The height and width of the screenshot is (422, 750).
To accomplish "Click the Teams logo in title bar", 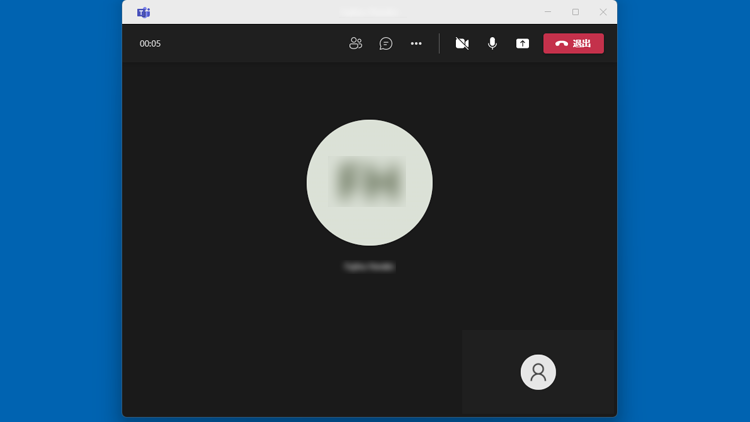I will pos(144,12).
